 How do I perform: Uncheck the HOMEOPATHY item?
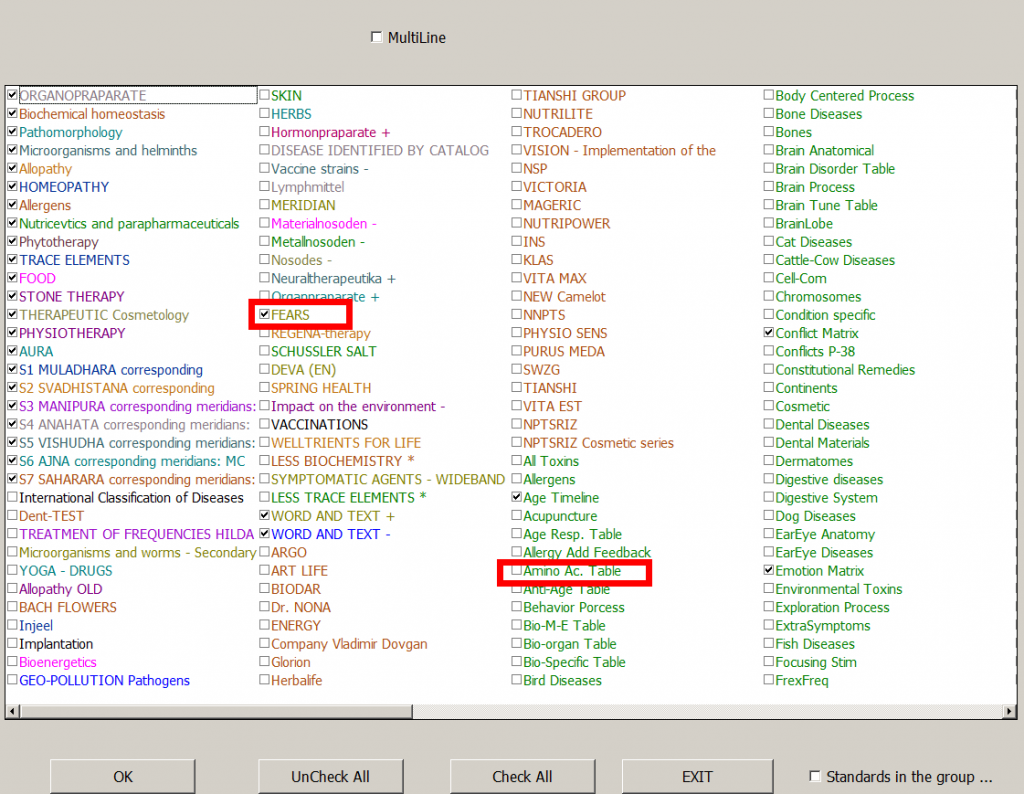(x=12, y=187)
